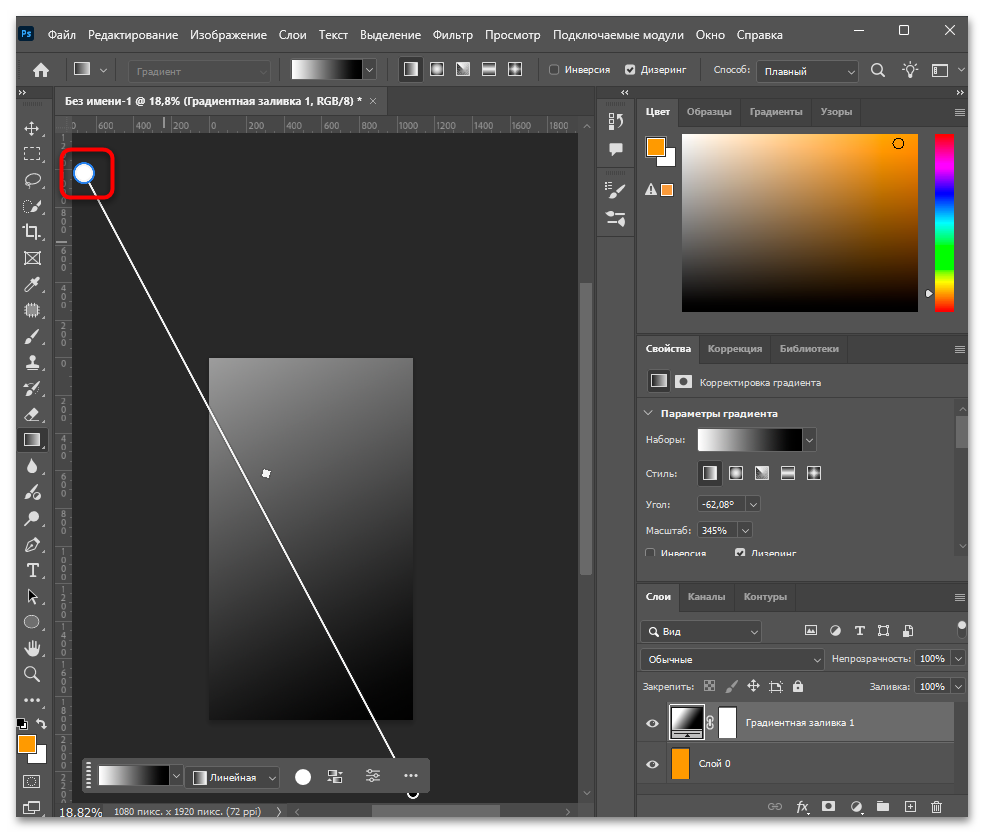984x833 pixels.
Task: Open the Способ dropdown set to Плавный
Action: coord(807,71)
